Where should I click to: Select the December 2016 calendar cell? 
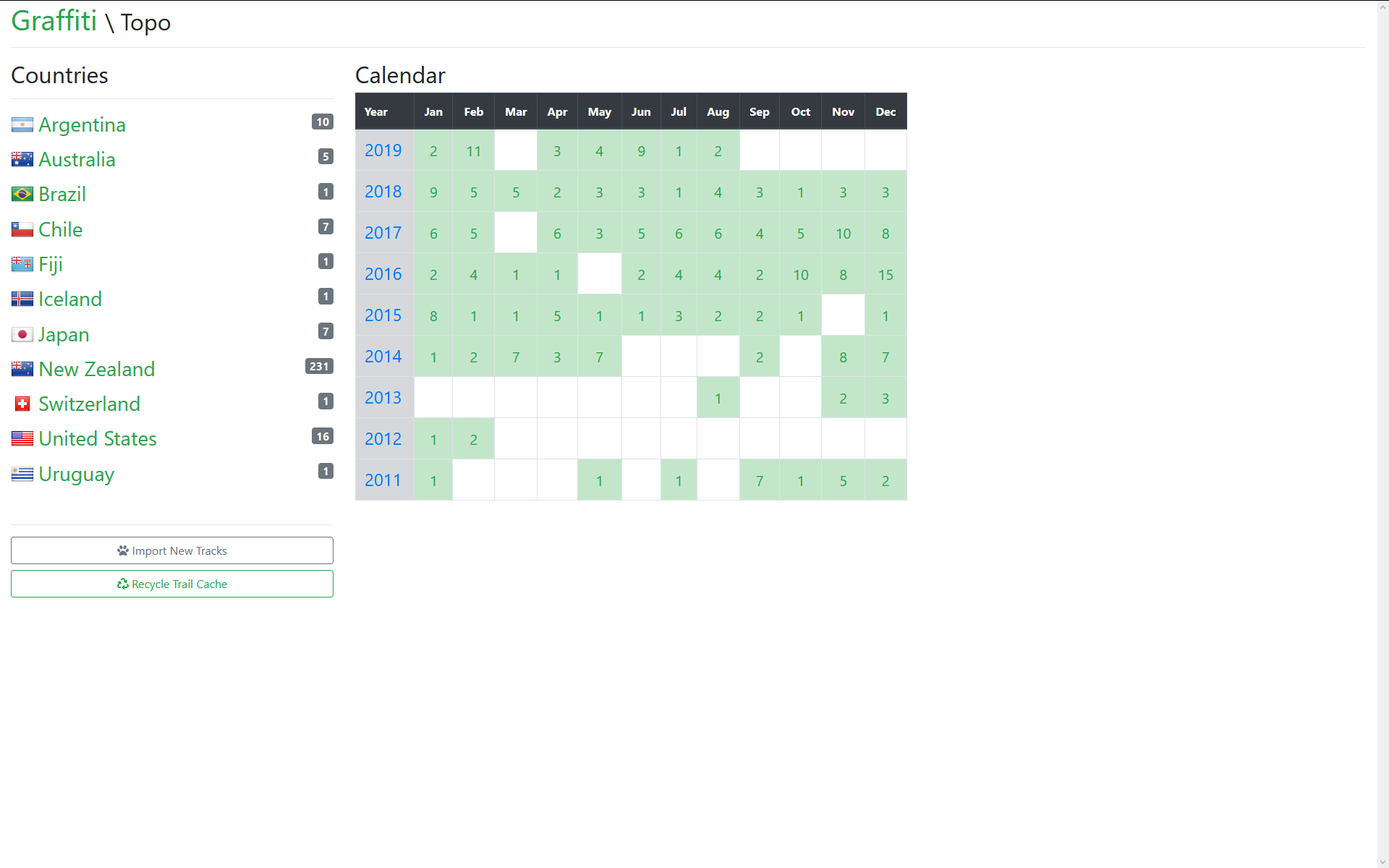pos(885,275)
